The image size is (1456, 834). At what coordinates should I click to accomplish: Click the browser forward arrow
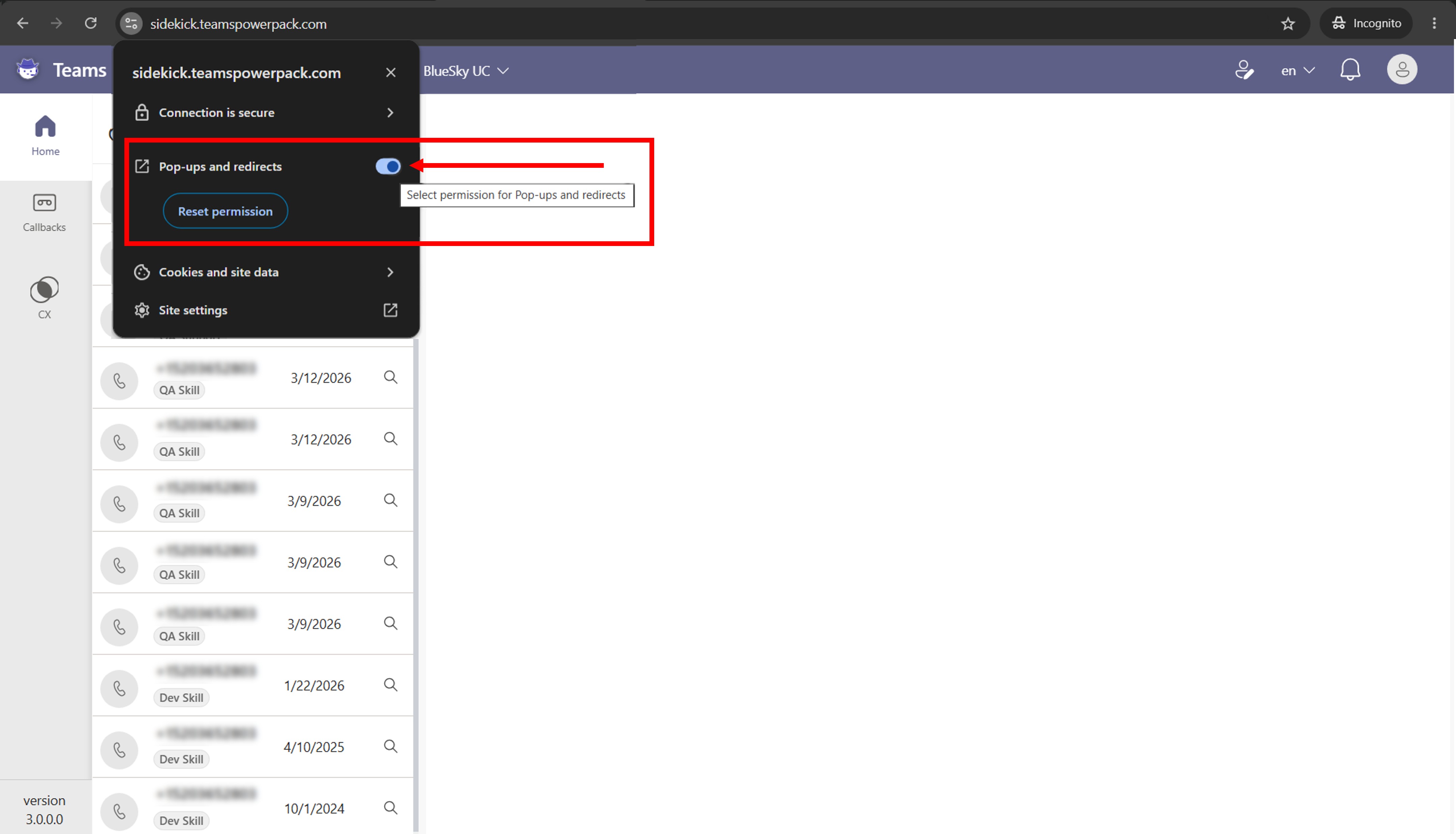56,24
